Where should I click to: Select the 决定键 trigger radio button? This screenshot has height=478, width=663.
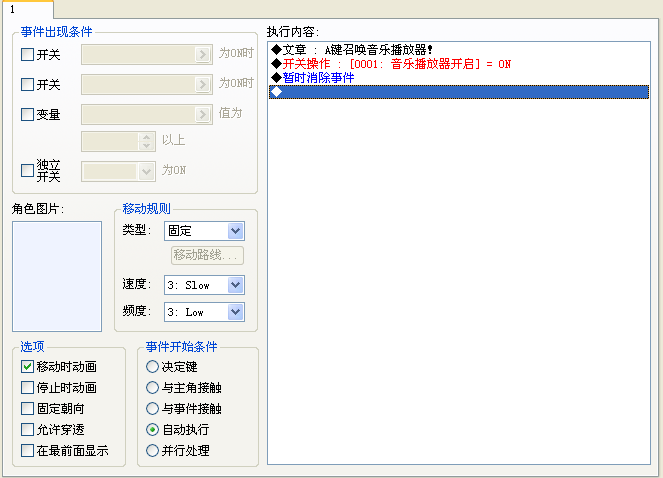click(152, 366)
